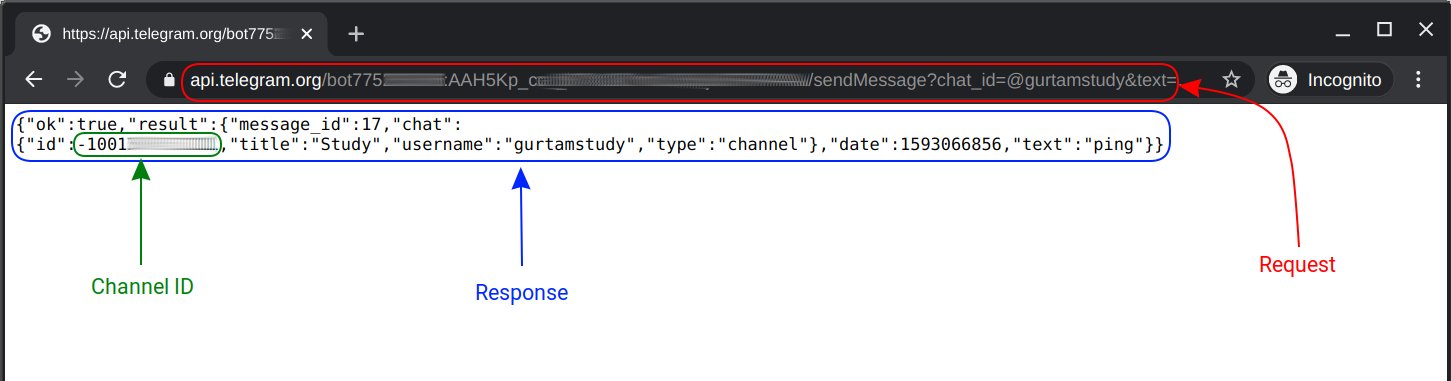
Task: Click the Incognito label text
Action: tap(1344, 80)
